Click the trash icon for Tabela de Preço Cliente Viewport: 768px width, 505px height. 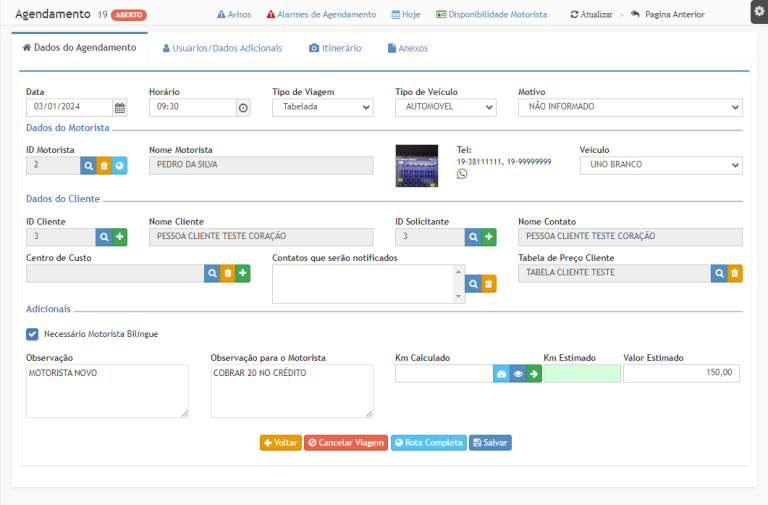coord(735,273)
